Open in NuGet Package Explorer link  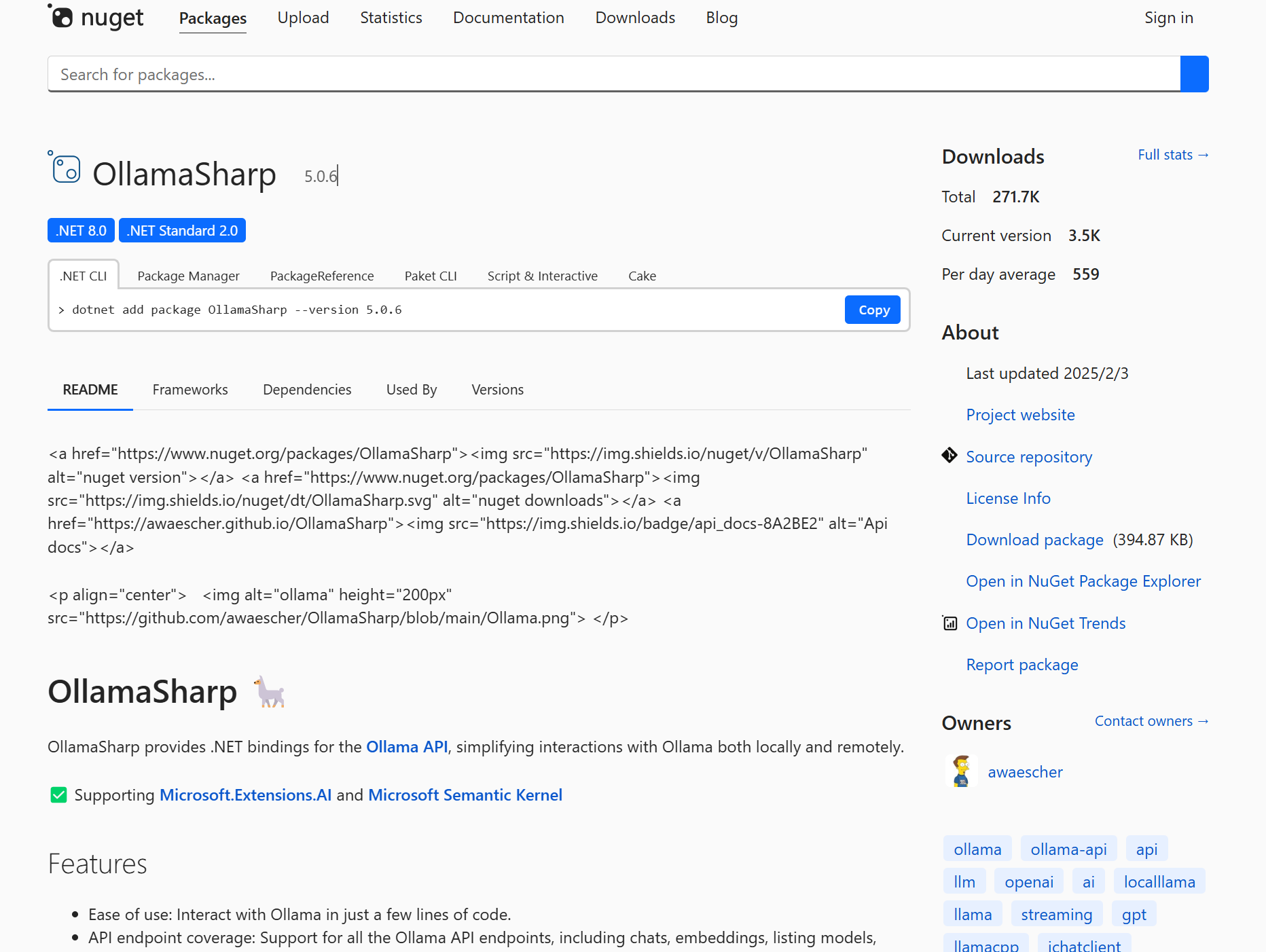point(1083,581)
